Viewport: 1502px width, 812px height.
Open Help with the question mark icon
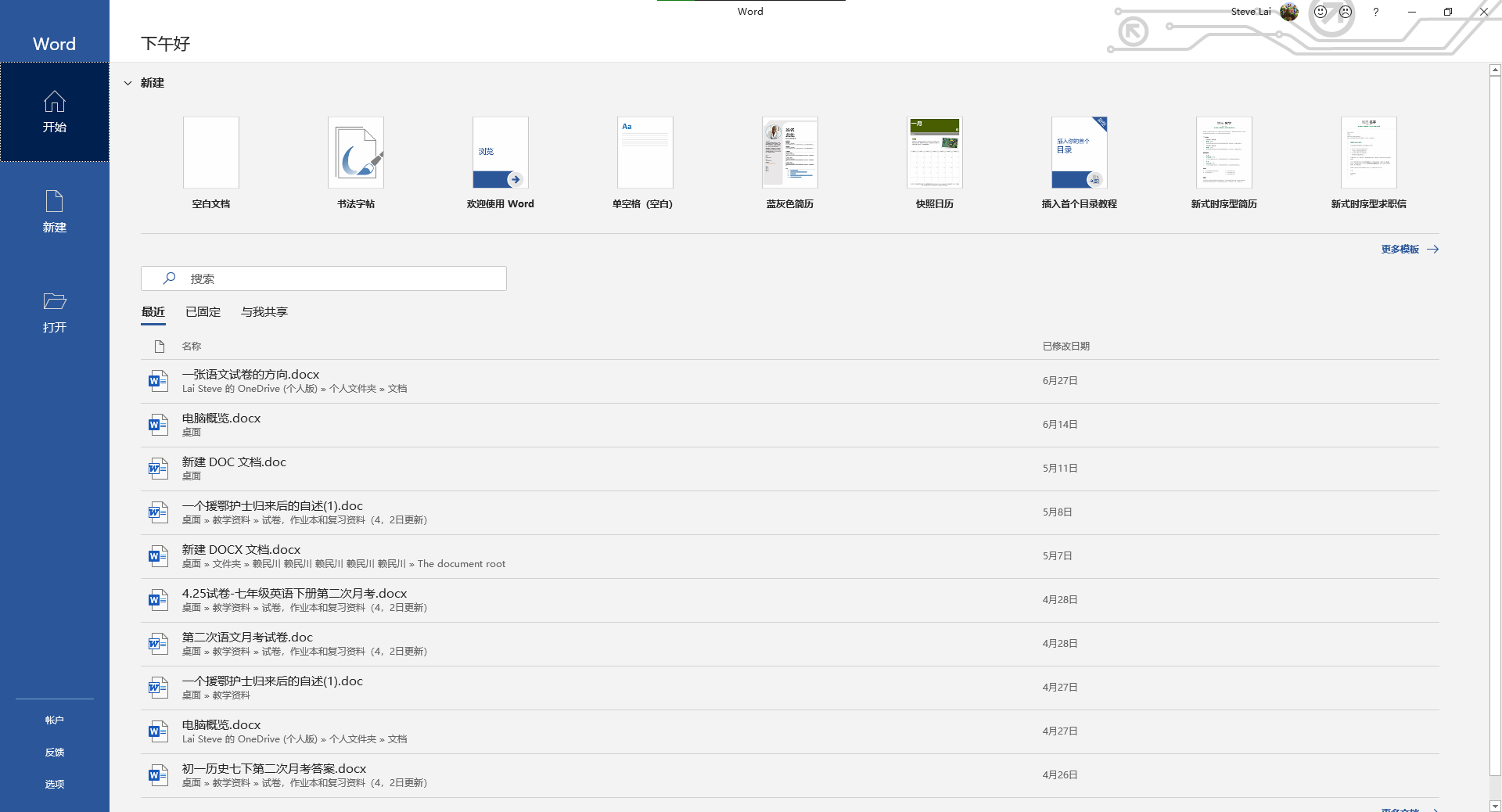1375,12
